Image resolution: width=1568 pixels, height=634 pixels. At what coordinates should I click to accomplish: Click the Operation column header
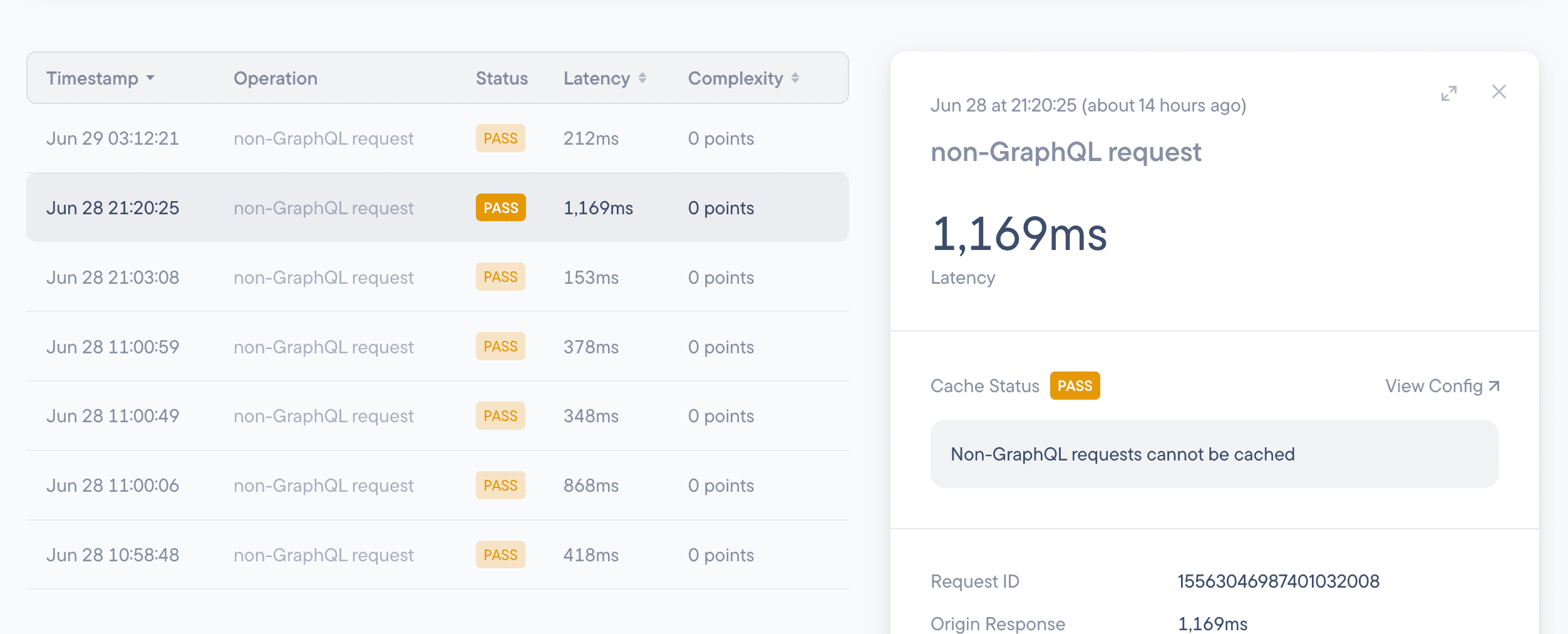click(276, 78)
